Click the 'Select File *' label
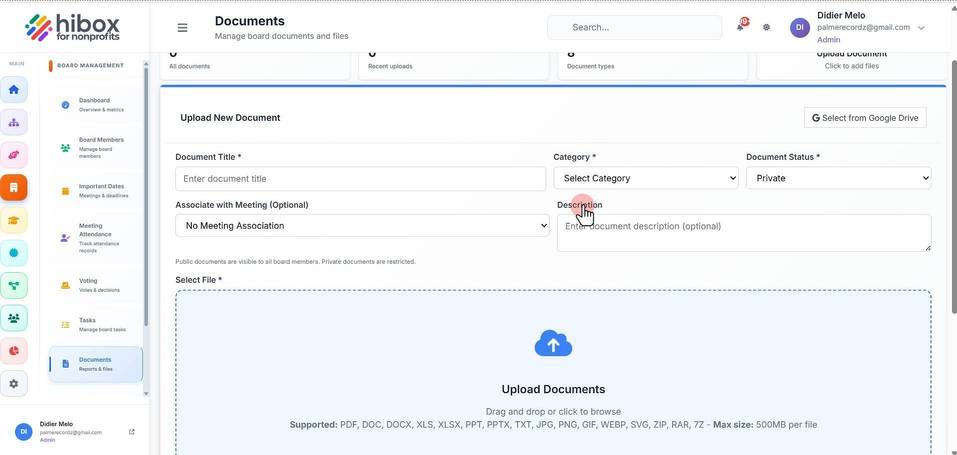 (198, 280)
